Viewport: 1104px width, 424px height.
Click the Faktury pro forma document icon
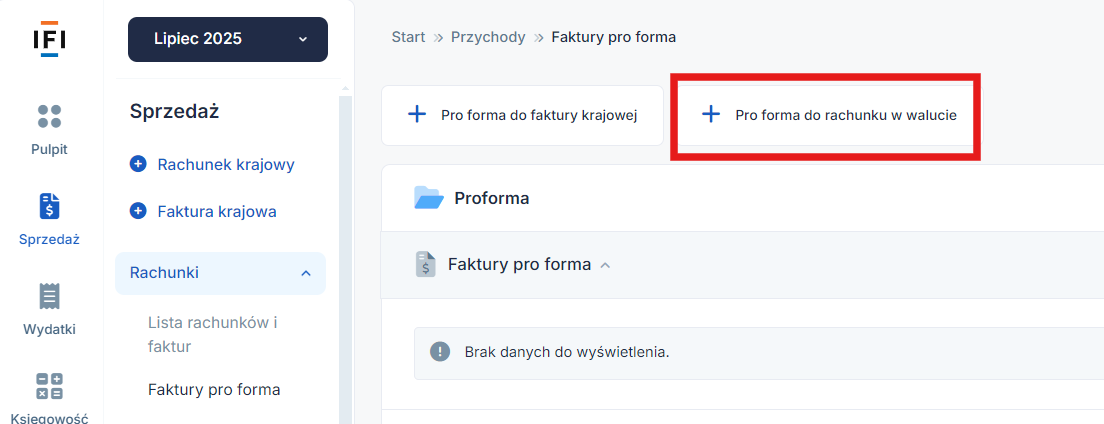point(426,265)
